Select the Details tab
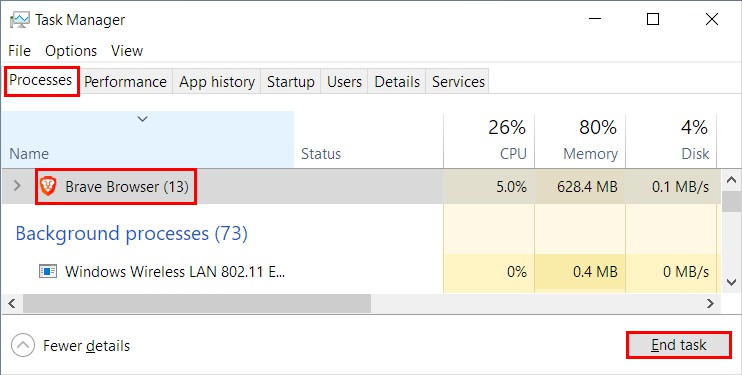The width and height of the screenshot is (742, 375). point(397,81)
